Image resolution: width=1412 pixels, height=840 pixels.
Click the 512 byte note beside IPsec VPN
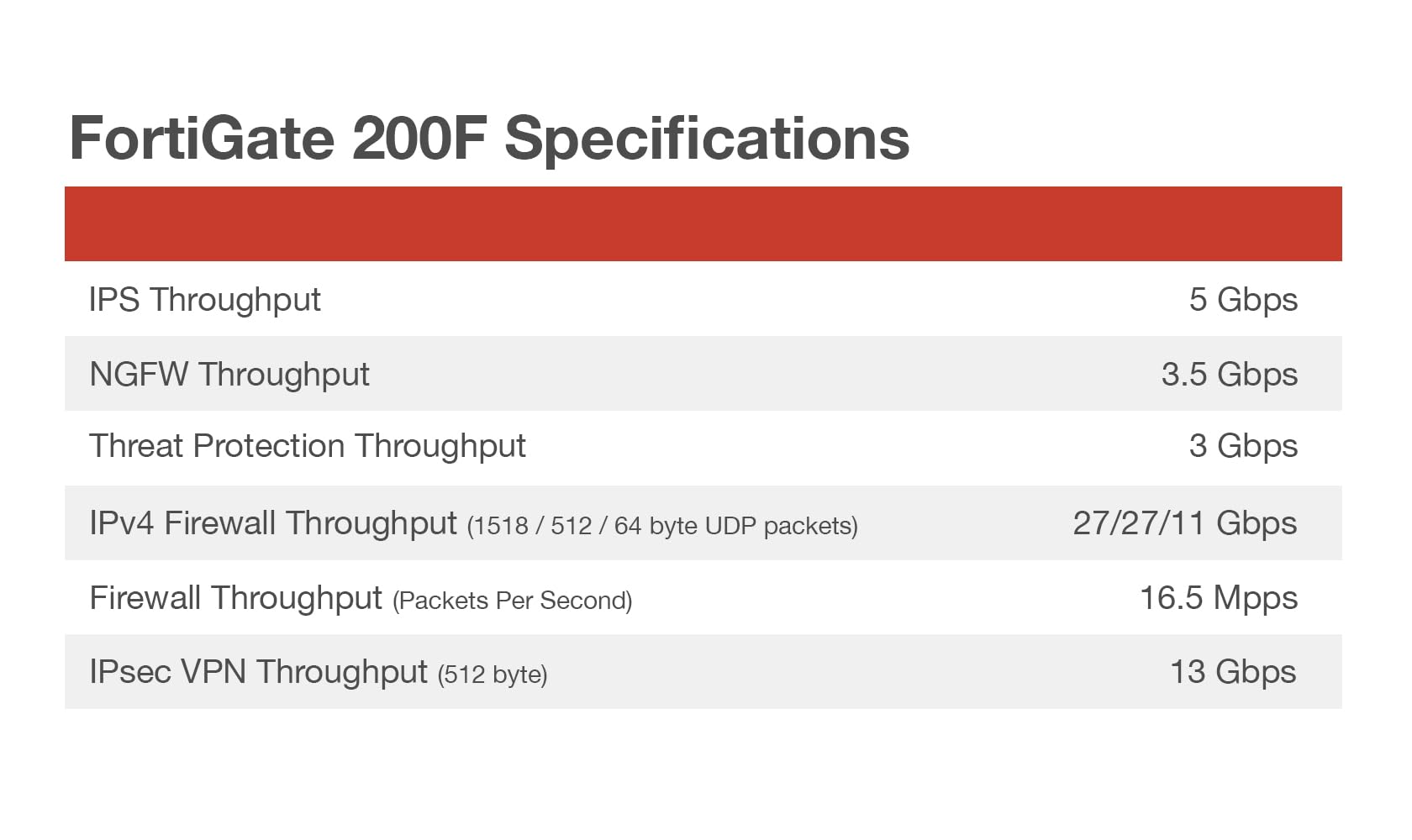(x=493, y=675)
